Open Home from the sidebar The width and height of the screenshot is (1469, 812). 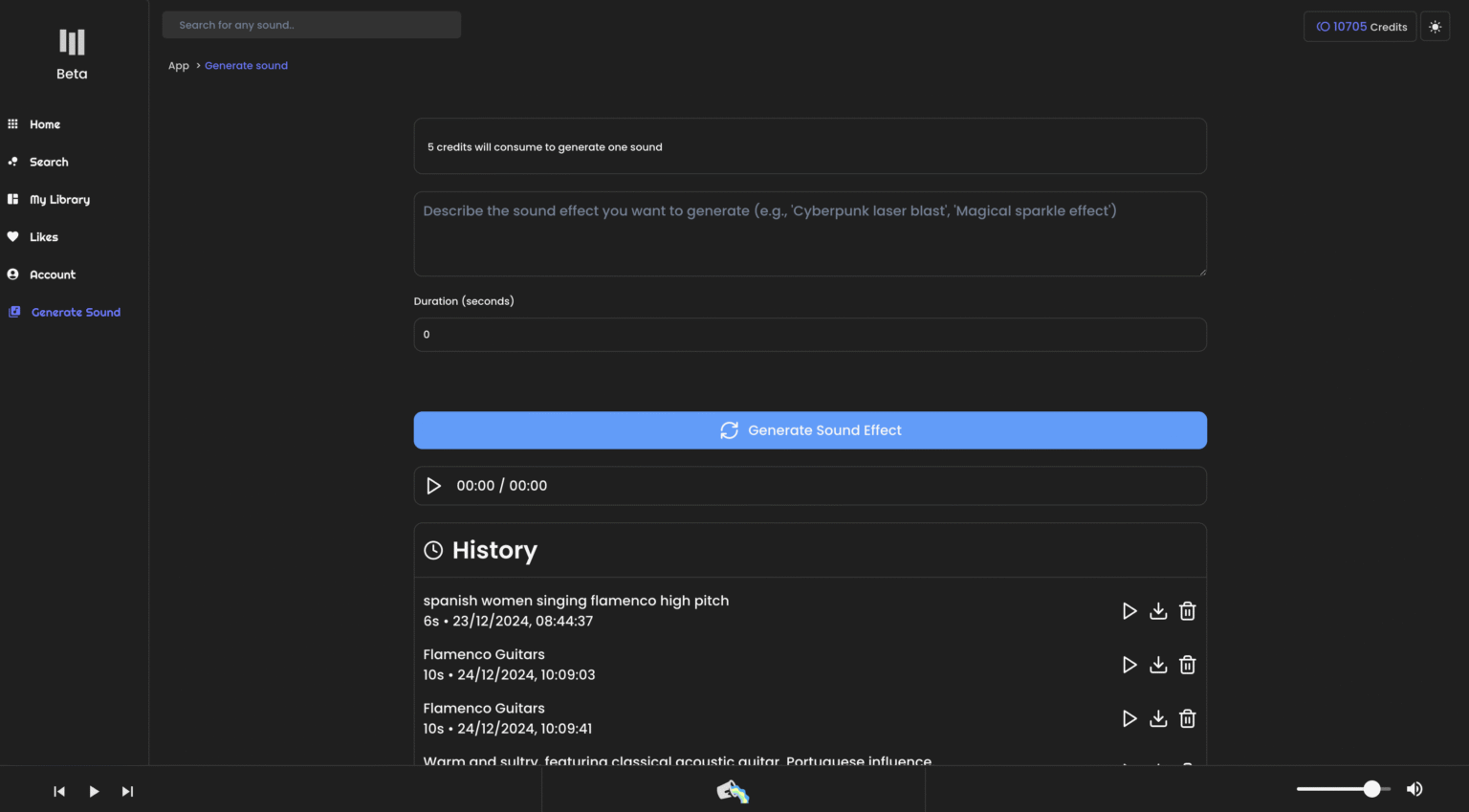click(44, 124)
